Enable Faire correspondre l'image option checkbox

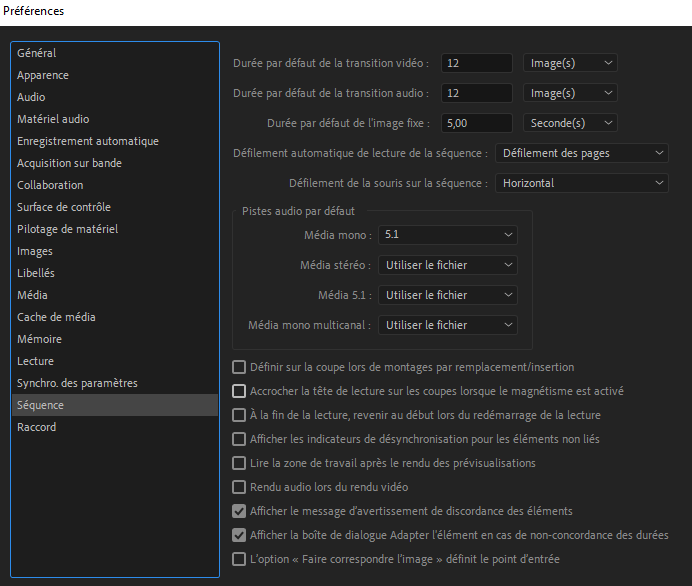[x=239, y=559]
